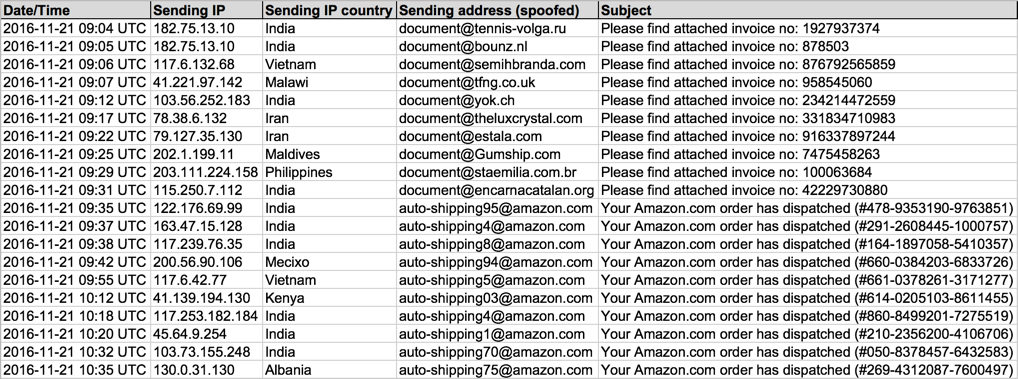1018x379 pixels.
Task: Click auto-shipping95@amazon.com cell
Action: [x=497, y=208]
